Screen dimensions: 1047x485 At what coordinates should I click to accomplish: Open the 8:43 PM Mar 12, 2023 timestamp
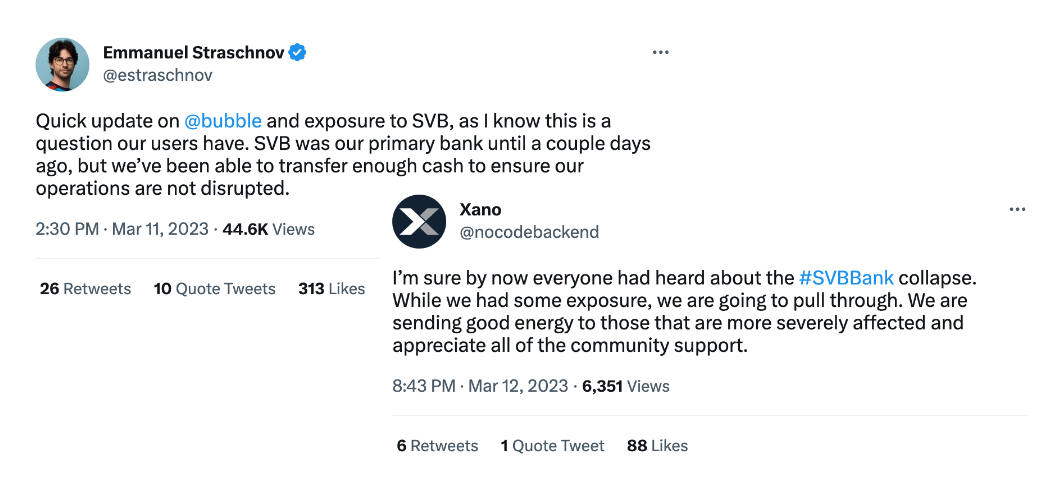[480, 386]
